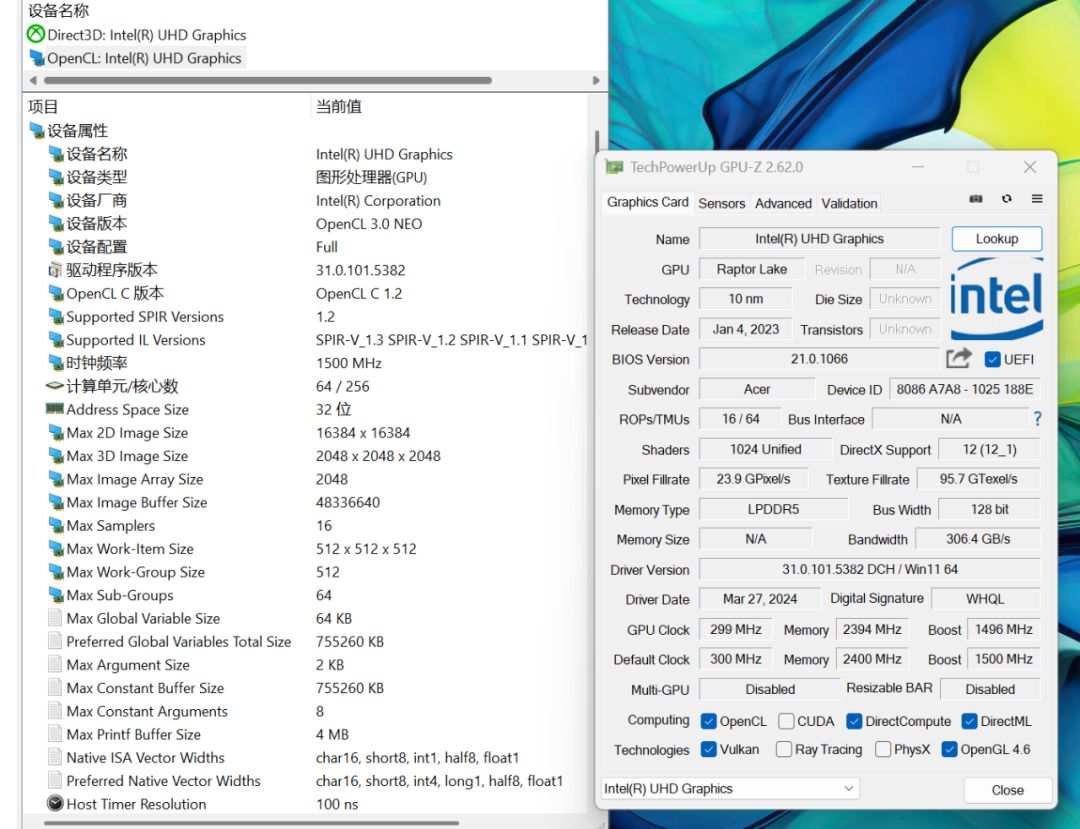Screen dimensions: 1080x829
Task: Open the Advanced tab
Action: pyautogui.click(x=783, y=203)
